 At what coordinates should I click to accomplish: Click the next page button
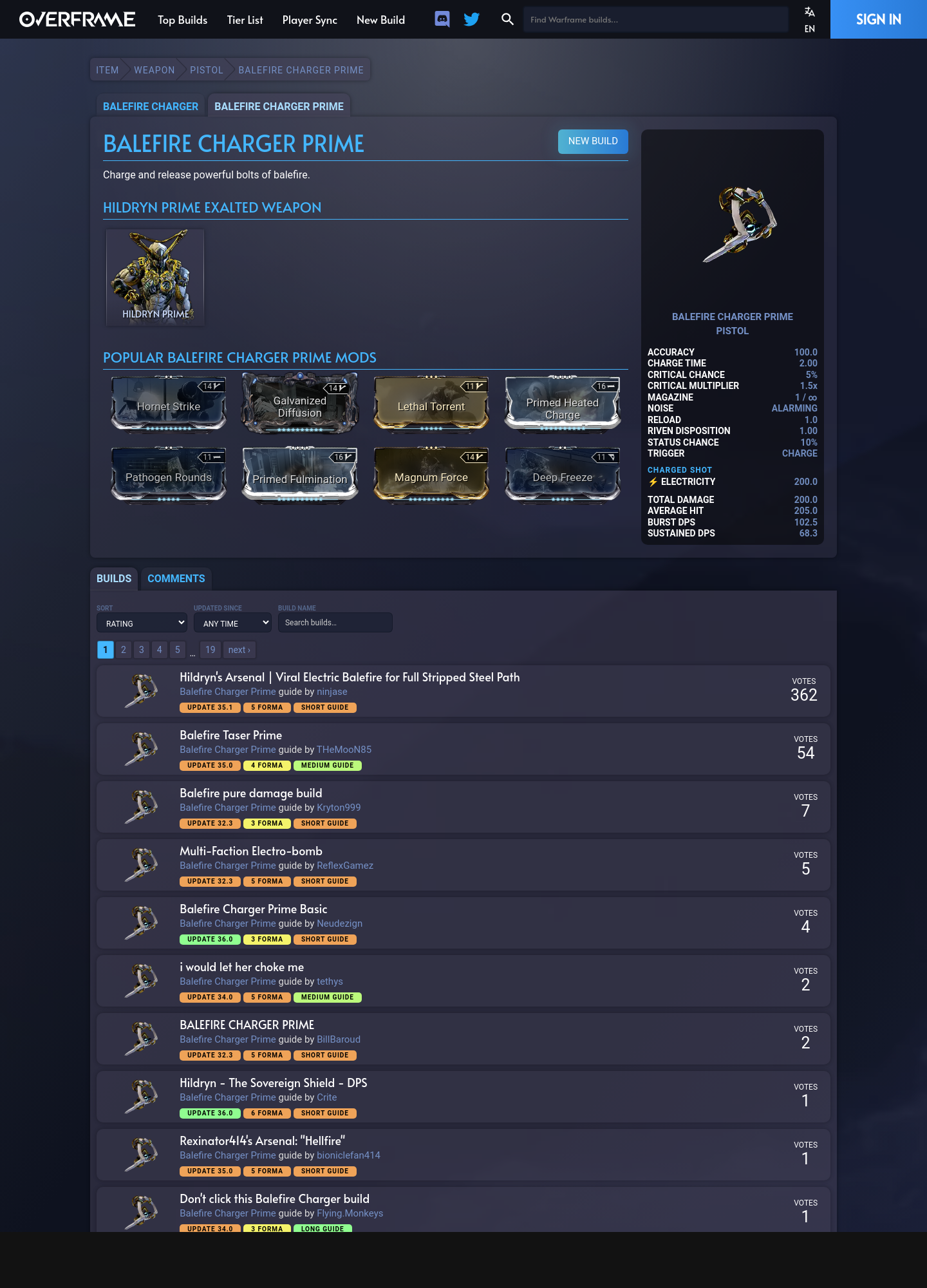[239, 650]
